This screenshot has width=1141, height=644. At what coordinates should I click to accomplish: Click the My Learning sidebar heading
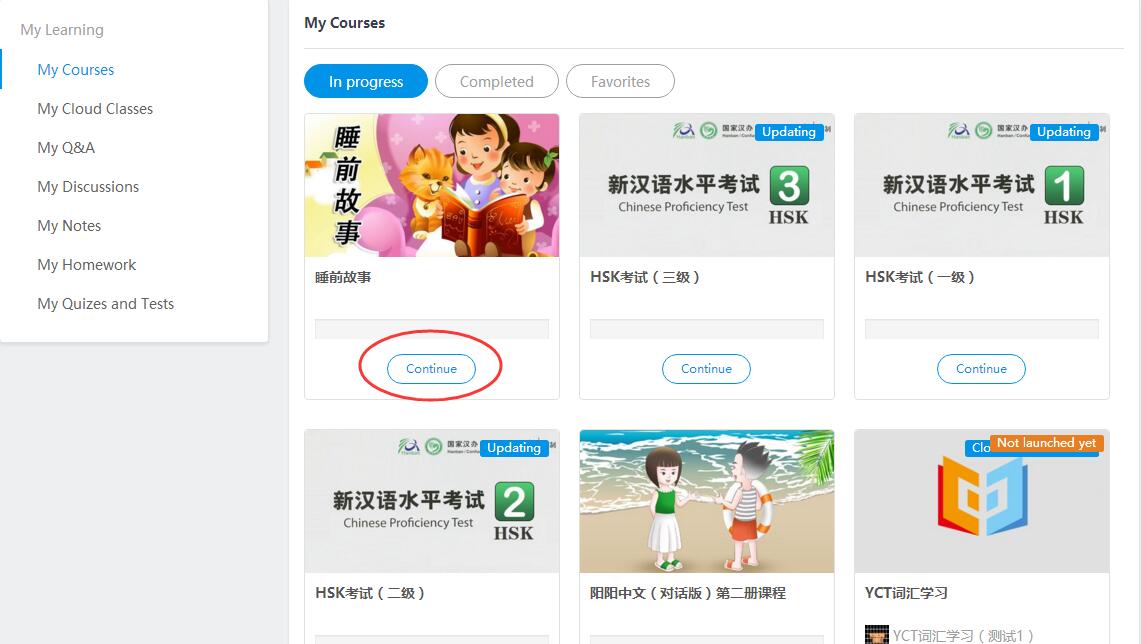[62, 30]
